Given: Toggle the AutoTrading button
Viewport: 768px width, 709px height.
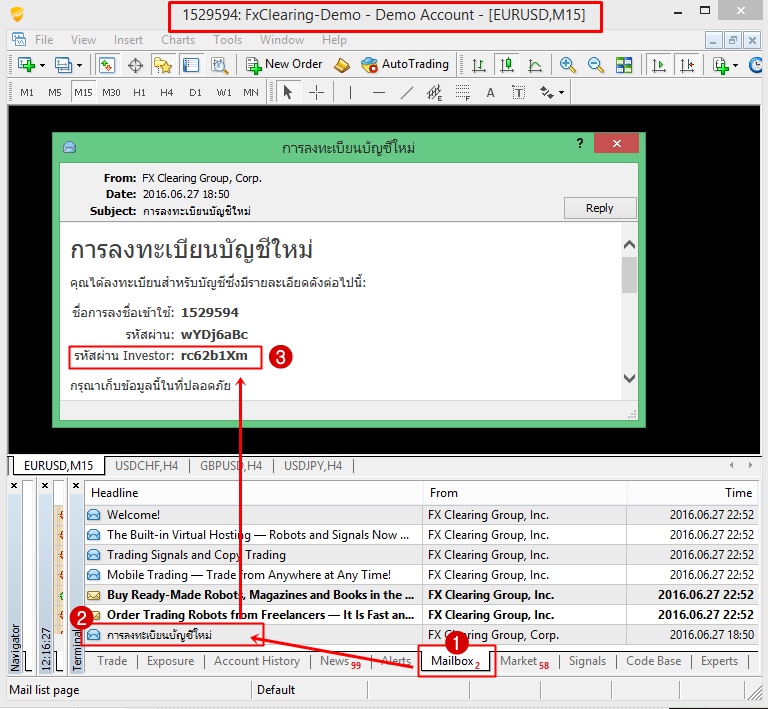Looking at the screenshot, I should click(405, 65).
